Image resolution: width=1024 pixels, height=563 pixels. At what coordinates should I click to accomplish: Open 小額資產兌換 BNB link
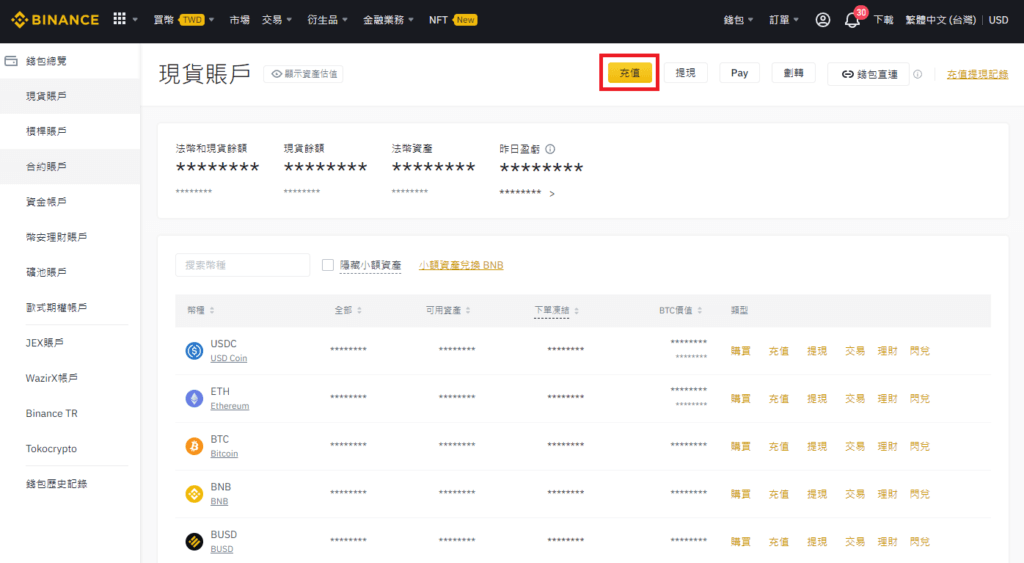[461, 265]
